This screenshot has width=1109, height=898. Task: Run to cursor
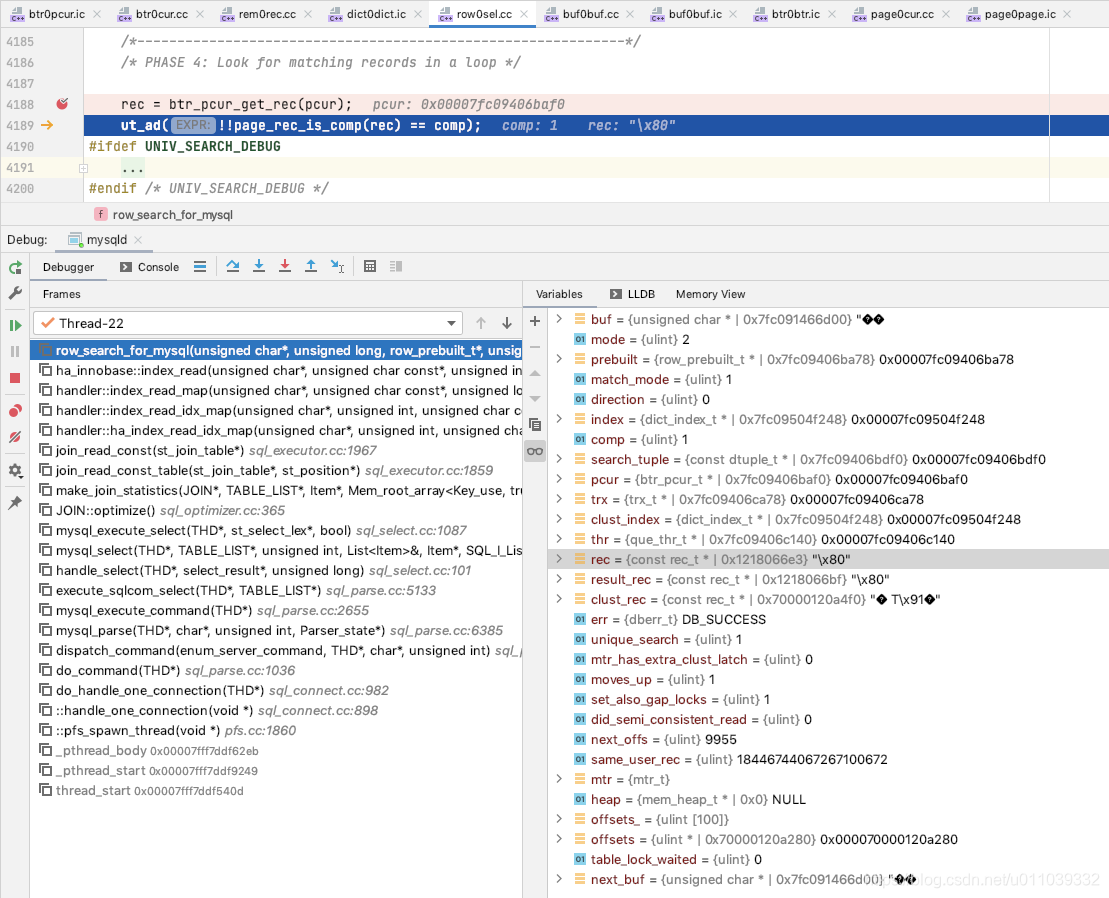click(337, 267)
